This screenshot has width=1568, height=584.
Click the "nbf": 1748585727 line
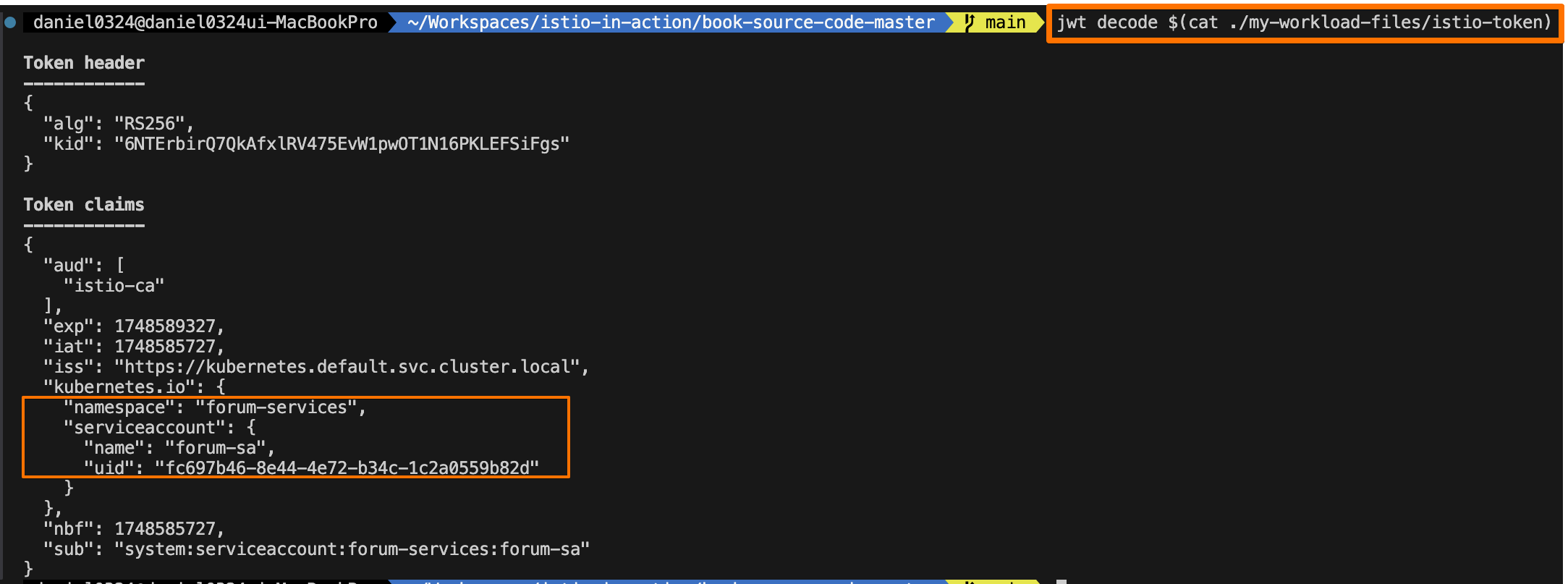(135, 529)
